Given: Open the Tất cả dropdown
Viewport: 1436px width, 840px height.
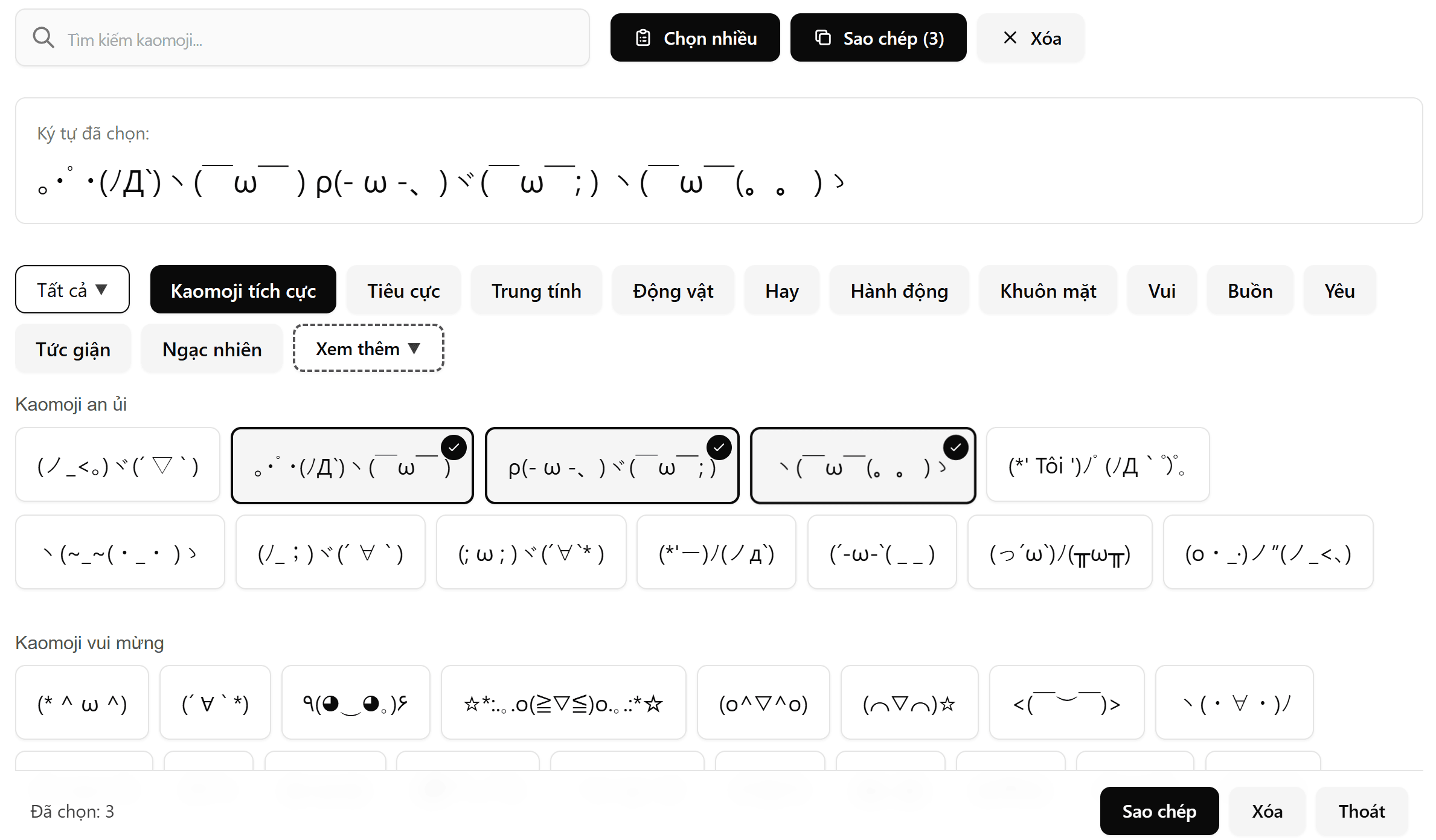Looking at the screenshot, I should [72, 290].
